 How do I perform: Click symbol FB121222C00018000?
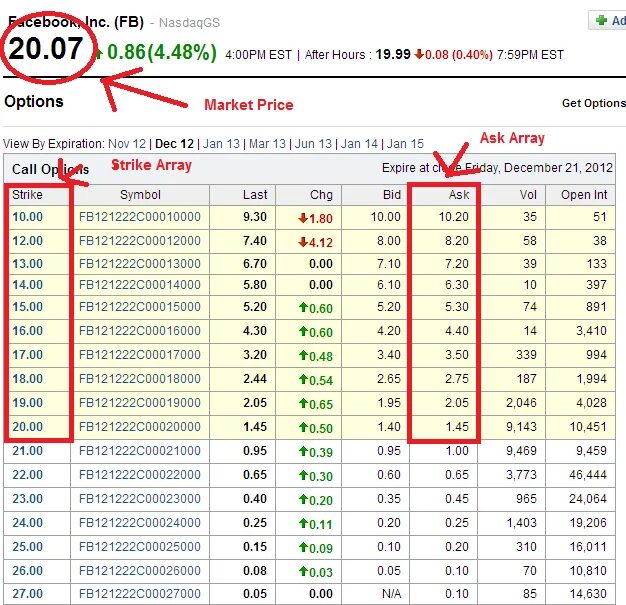140,379
